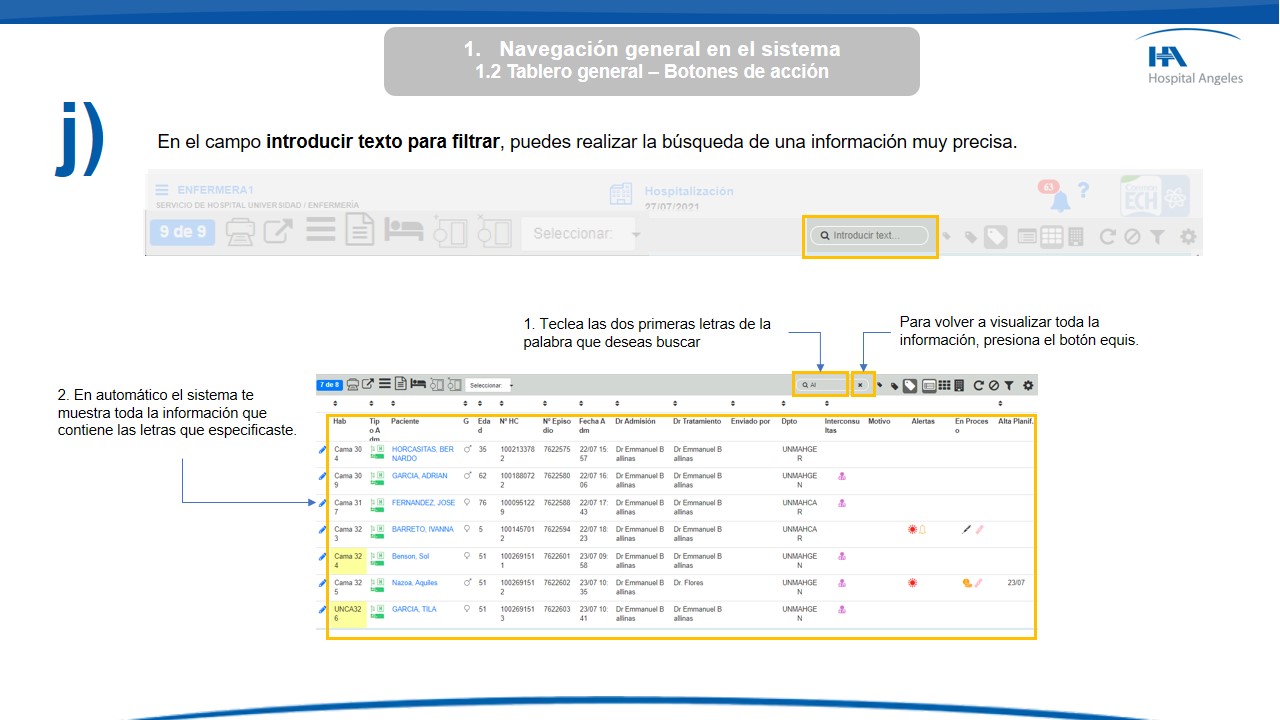Toggle the list card view in lower toolbar

(929, 385)
